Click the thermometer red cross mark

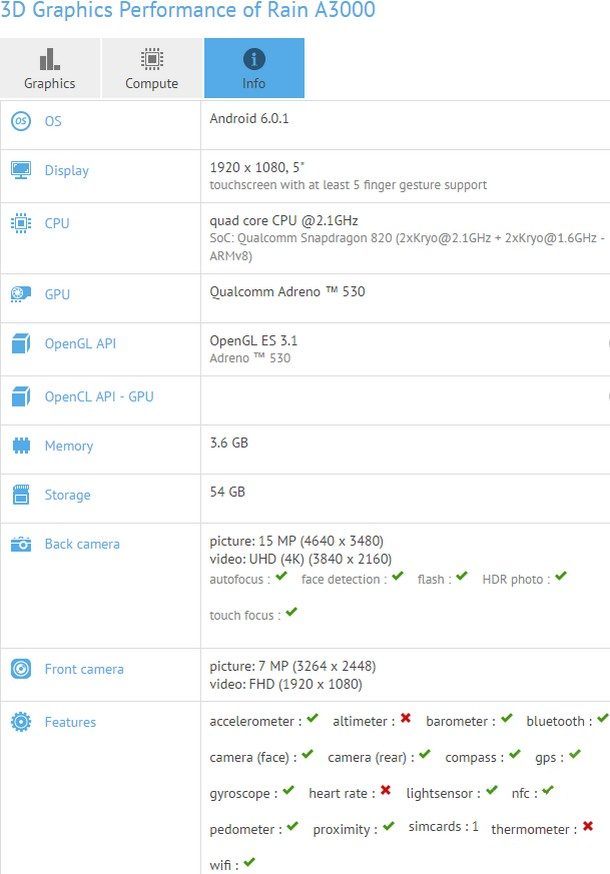pyautogui.click(x=588, y=827)
